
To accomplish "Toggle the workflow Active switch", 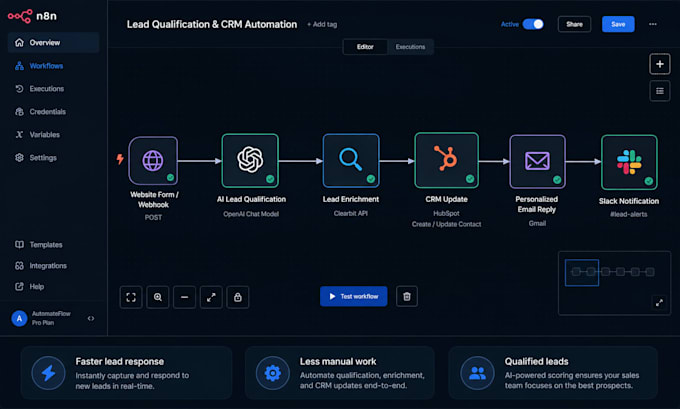I will 533,24.
